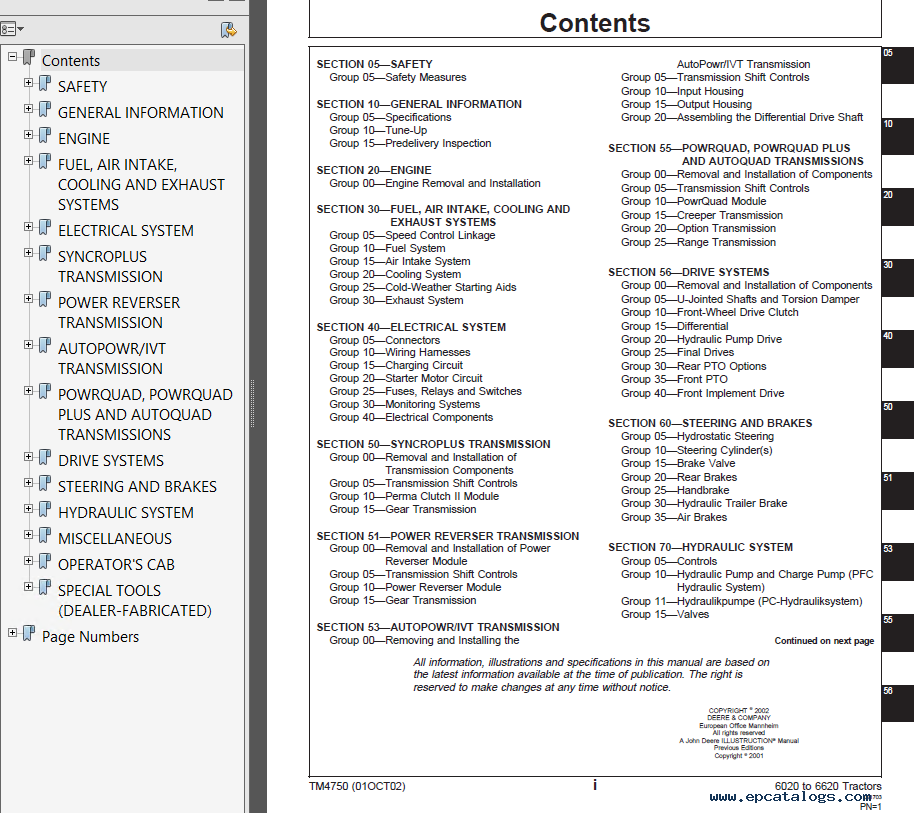Click the section 05 thumb tab
Viewport: 922px width, 813px height.
pos(897,65)
